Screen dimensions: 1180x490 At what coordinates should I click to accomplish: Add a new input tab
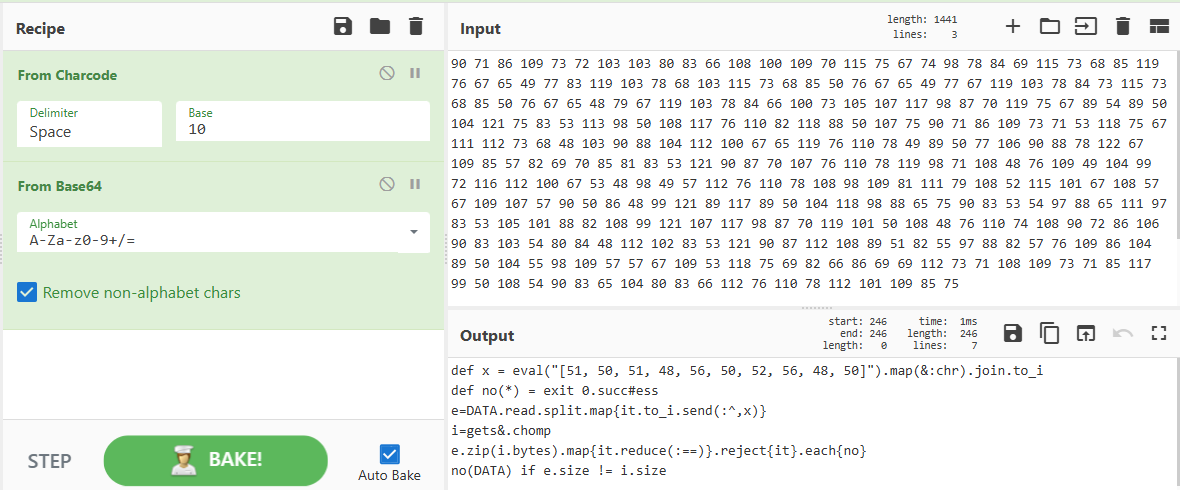coord(1013,27)
